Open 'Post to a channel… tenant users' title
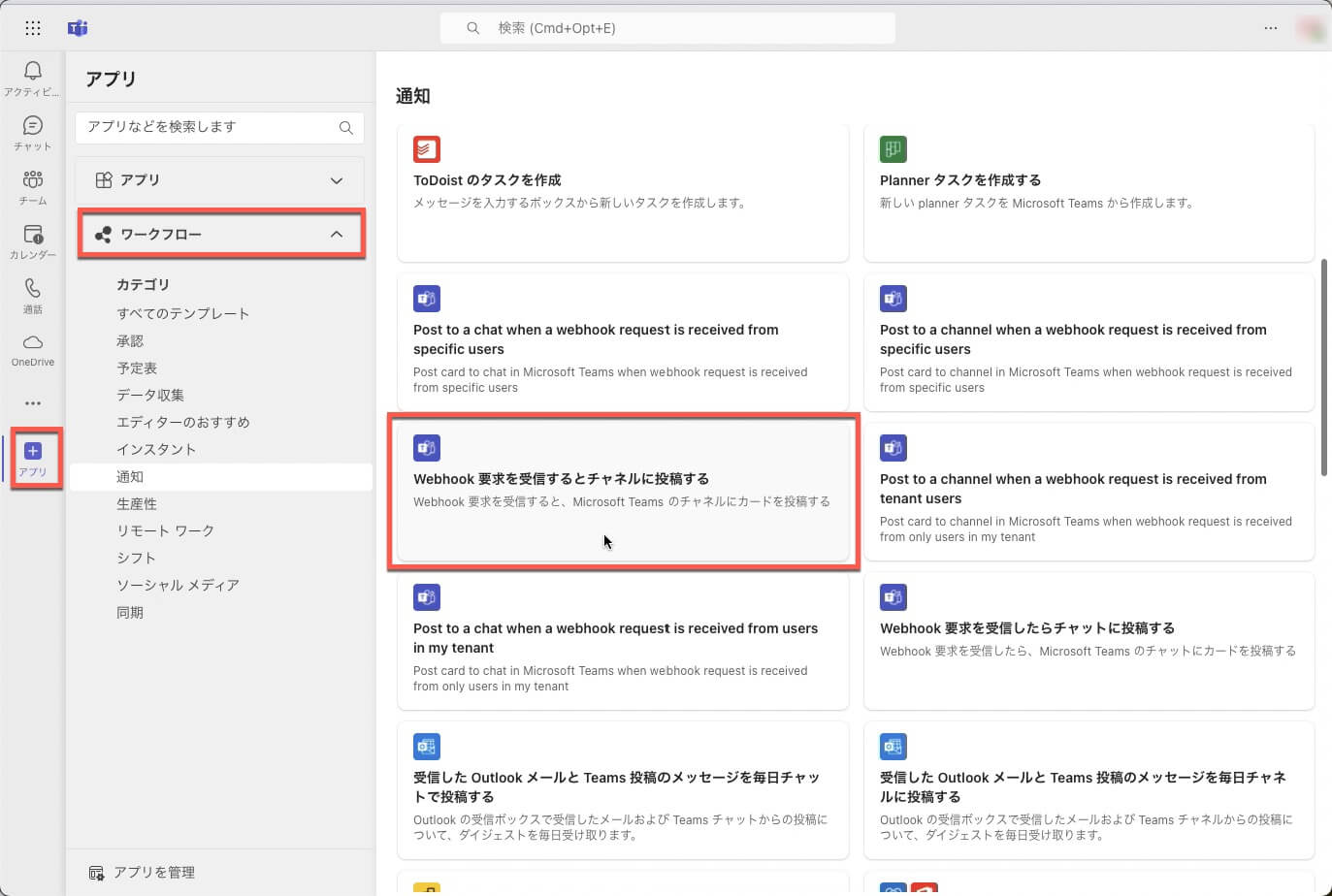1332x896 pixels. tap(1073, 489)
